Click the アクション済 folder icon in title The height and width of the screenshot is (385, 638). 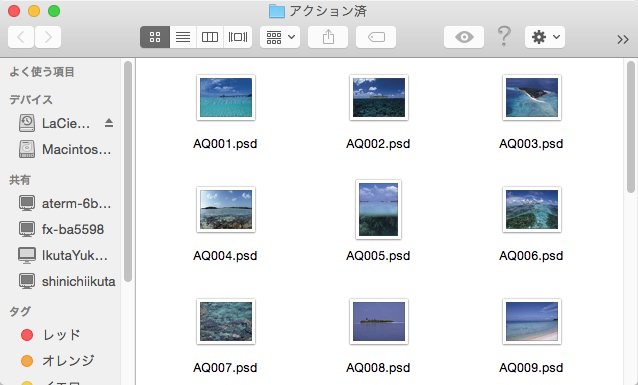[x=277, y=11]
